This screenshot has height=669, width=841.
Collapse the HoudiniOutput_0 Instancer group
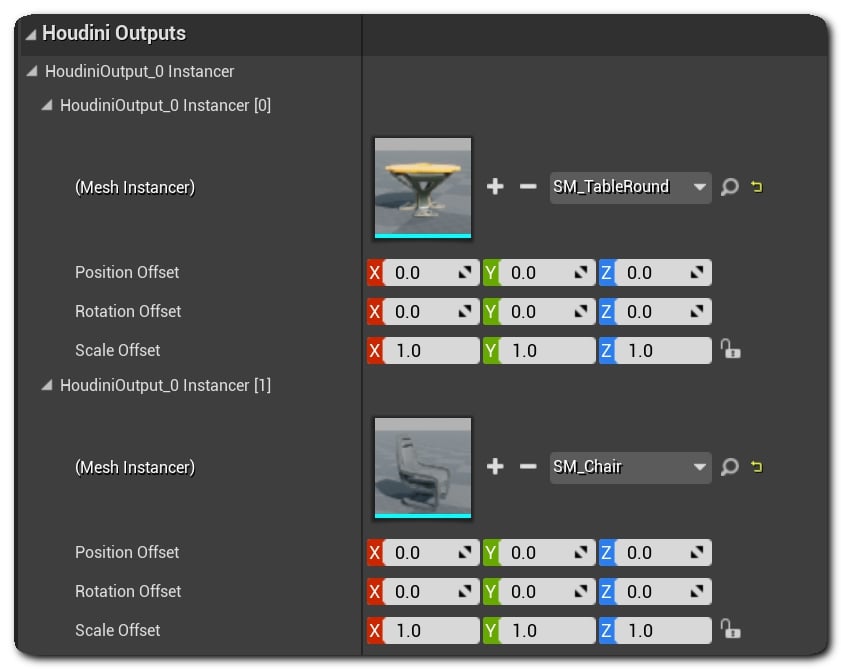pos(32,71)
